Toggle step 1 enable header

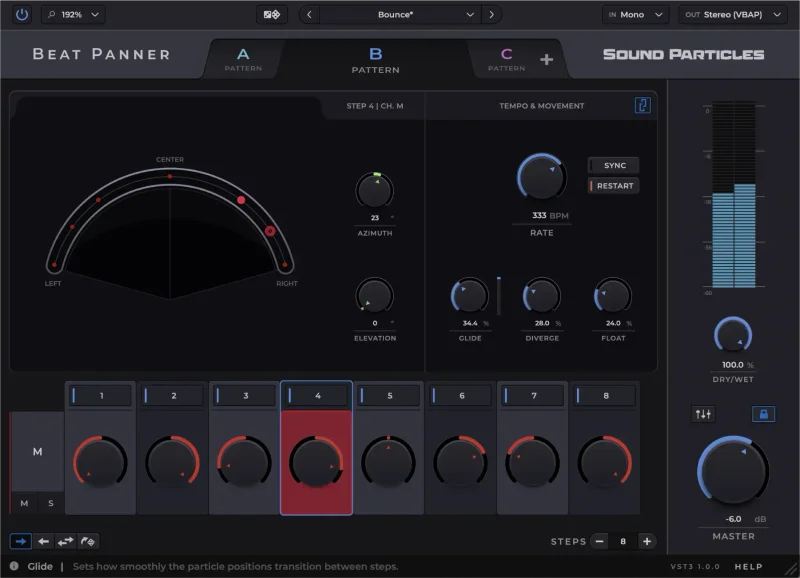point(101,395)
